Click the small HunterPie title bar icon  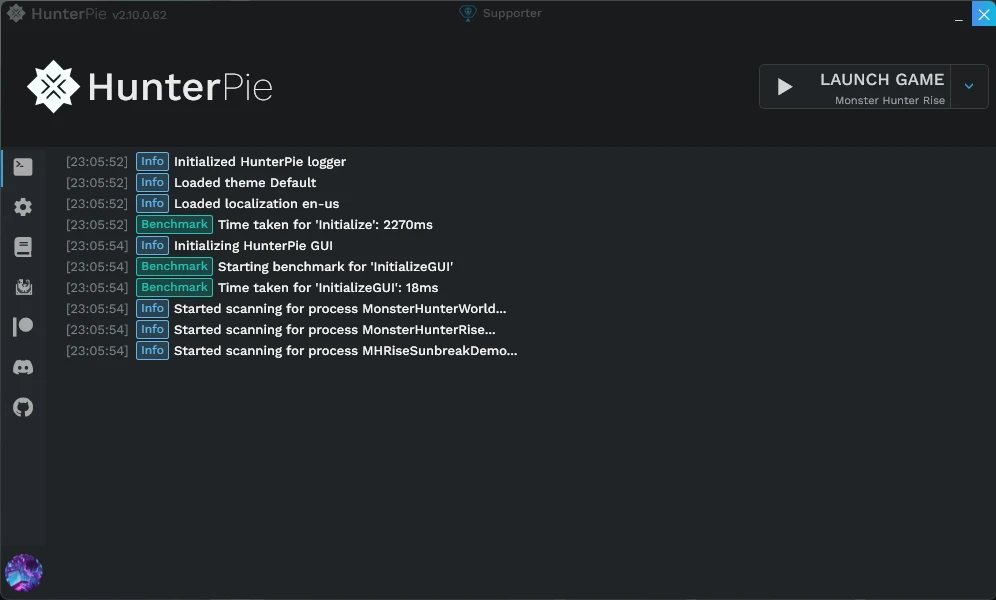point(16,13)
